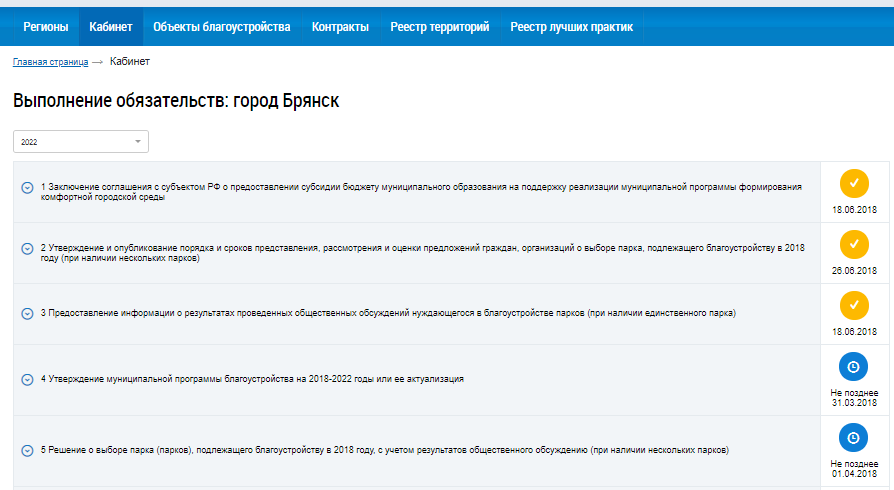Click the Главная страница breadcrumb link
The image size is (894, 490).
click(50, 62)
